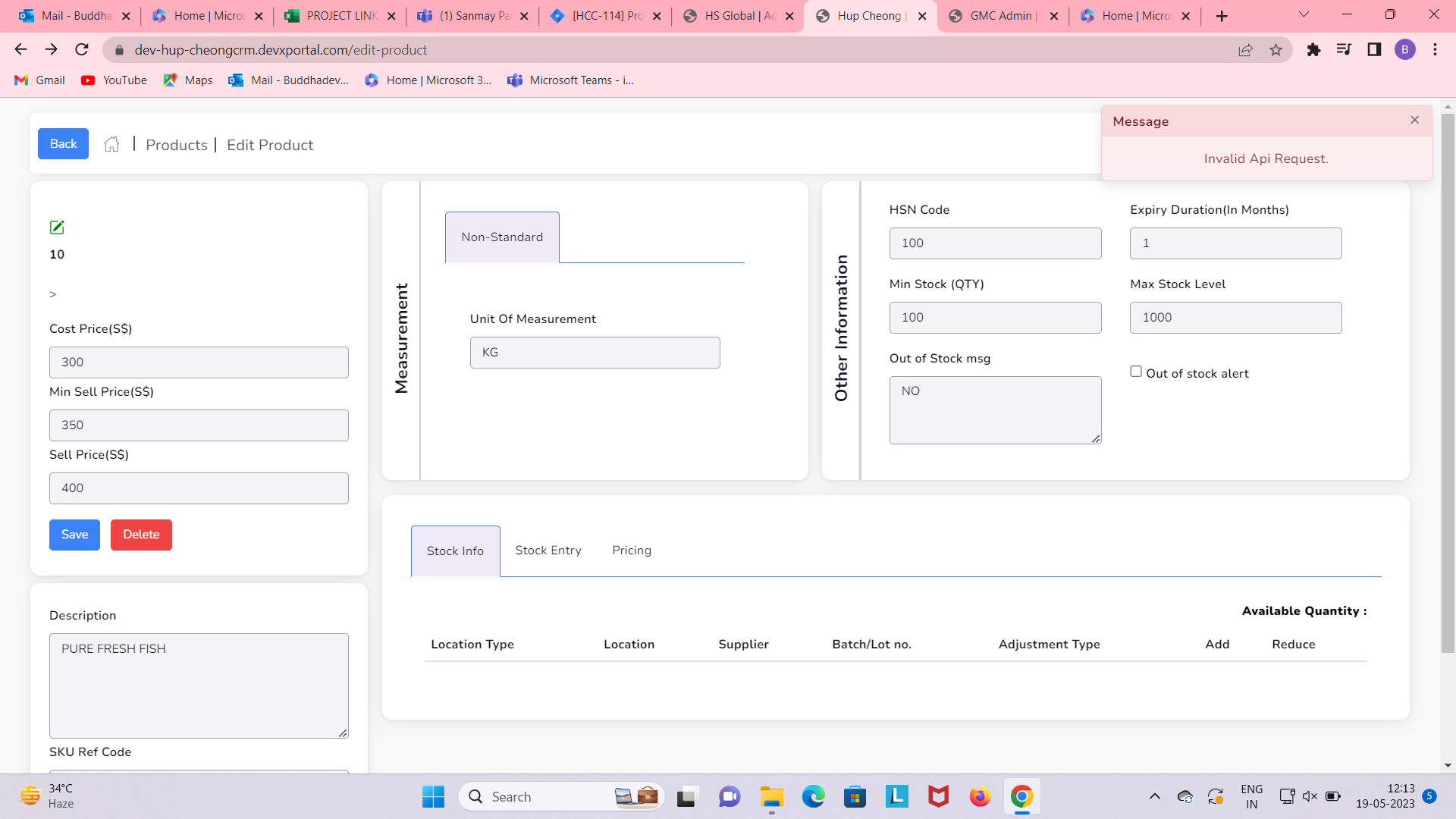Click the page vertical scrollbar
1456x819 pixels.
tap(1447, 379)
